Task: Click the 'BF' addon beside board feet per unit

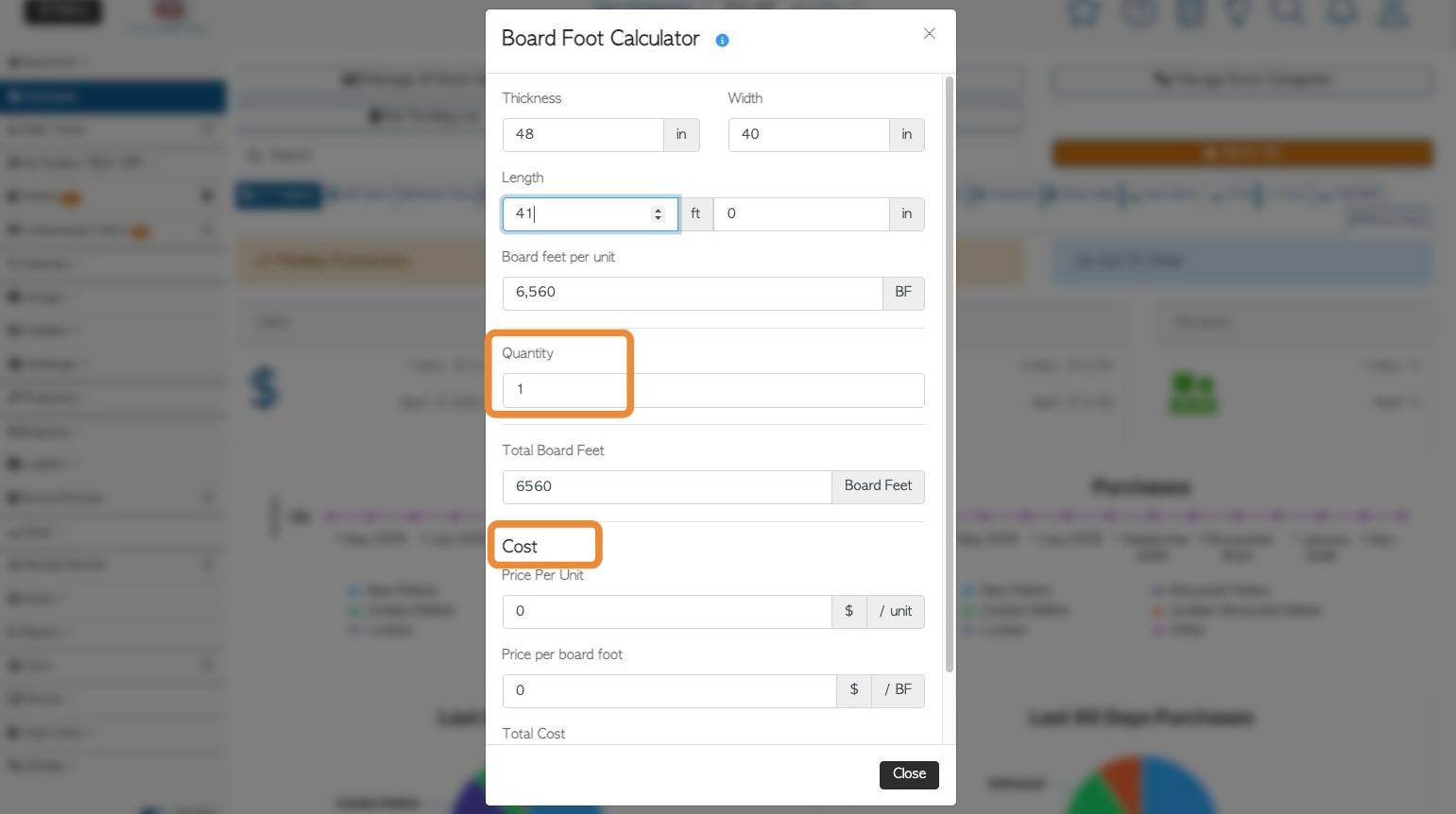Action: (903, 293)
